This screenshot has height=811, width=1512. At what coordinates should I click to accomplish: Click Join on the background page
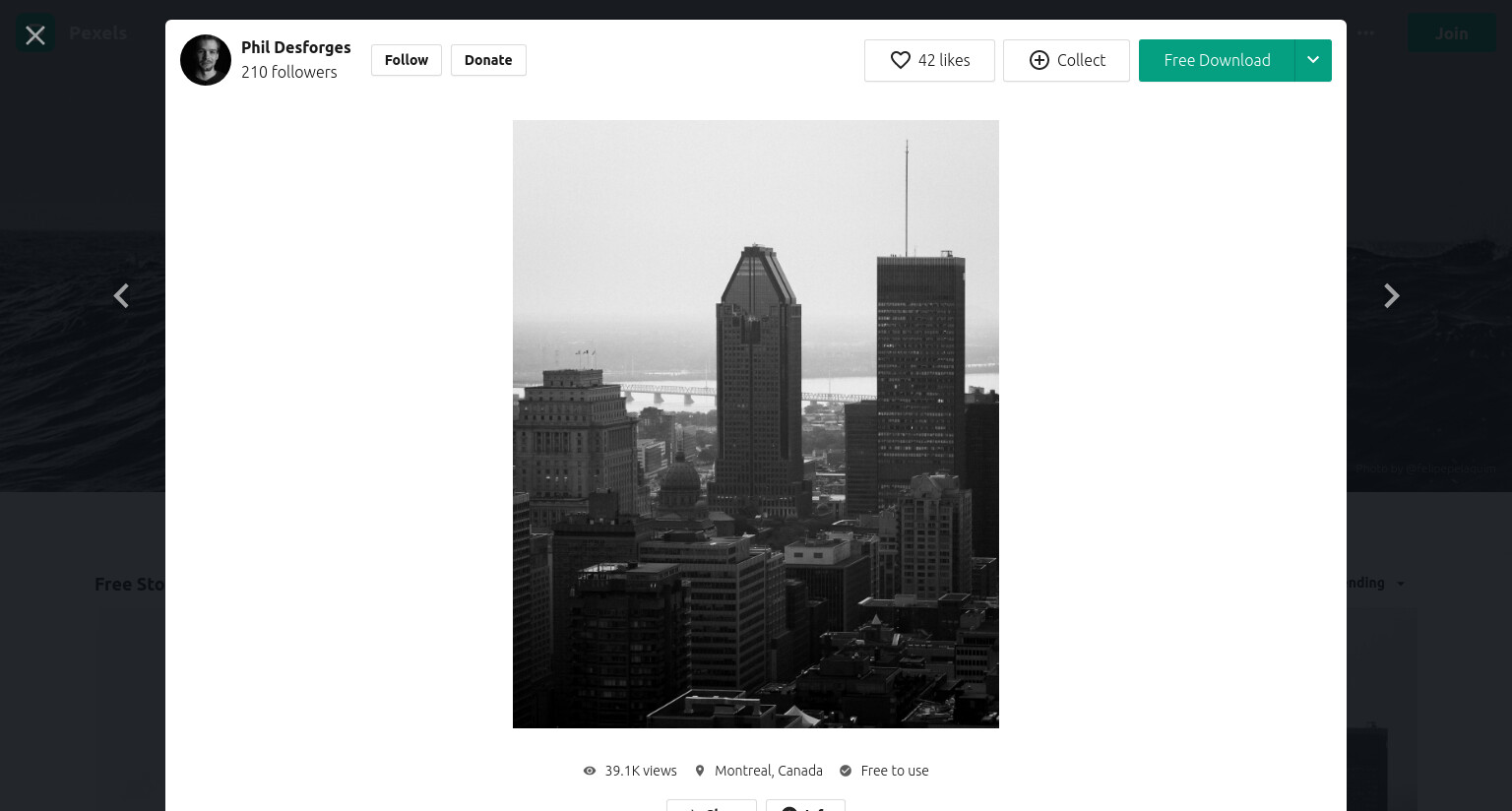pyautogui.click(x=1451, y=33)
